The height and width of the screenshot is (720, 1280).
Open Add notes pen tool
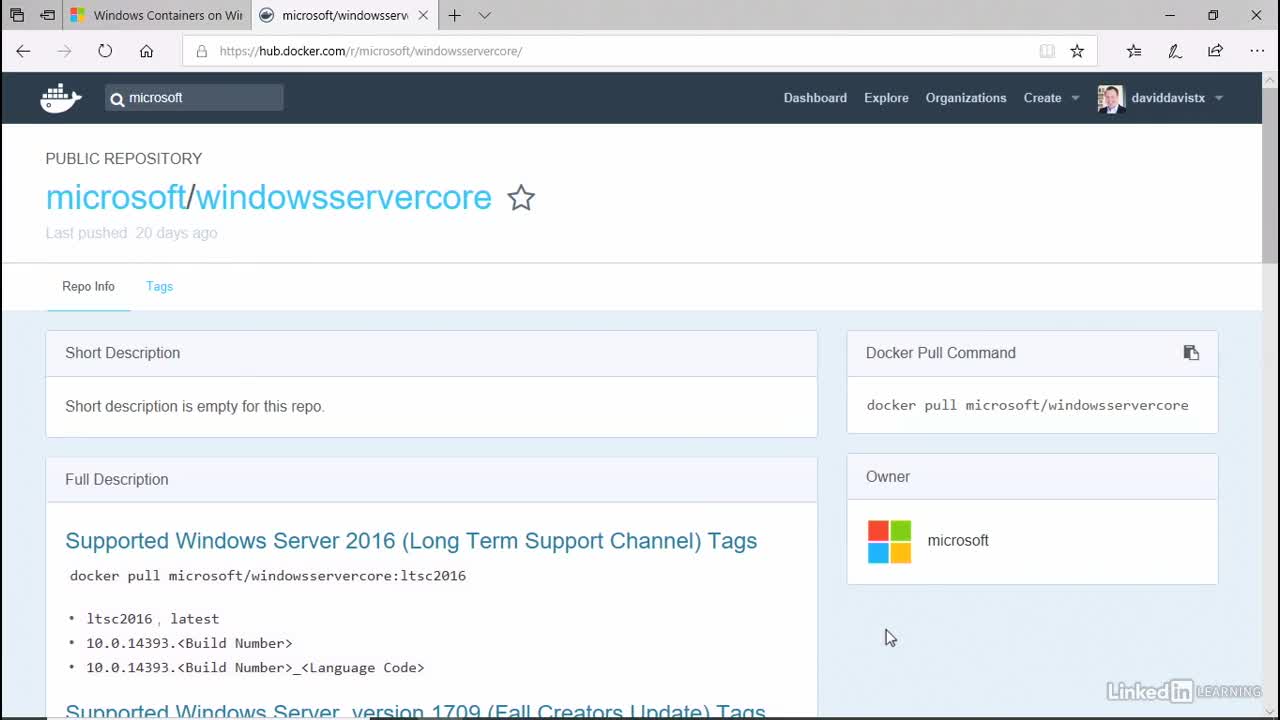pyautogui.click(x=1175, y=51)
